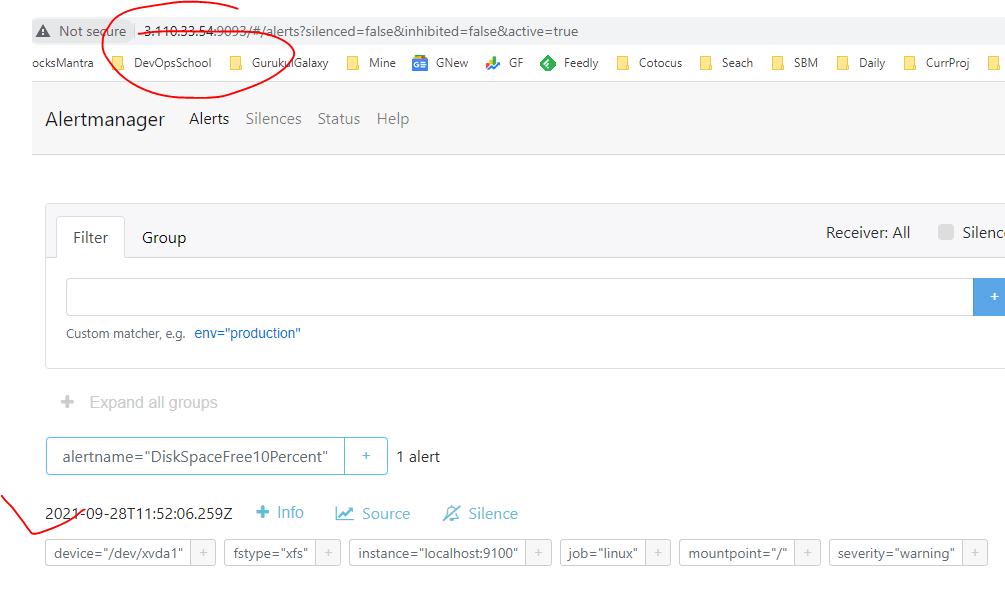Open the Silences page
This screenshot has width=1005, height=609.
(273, 119)
